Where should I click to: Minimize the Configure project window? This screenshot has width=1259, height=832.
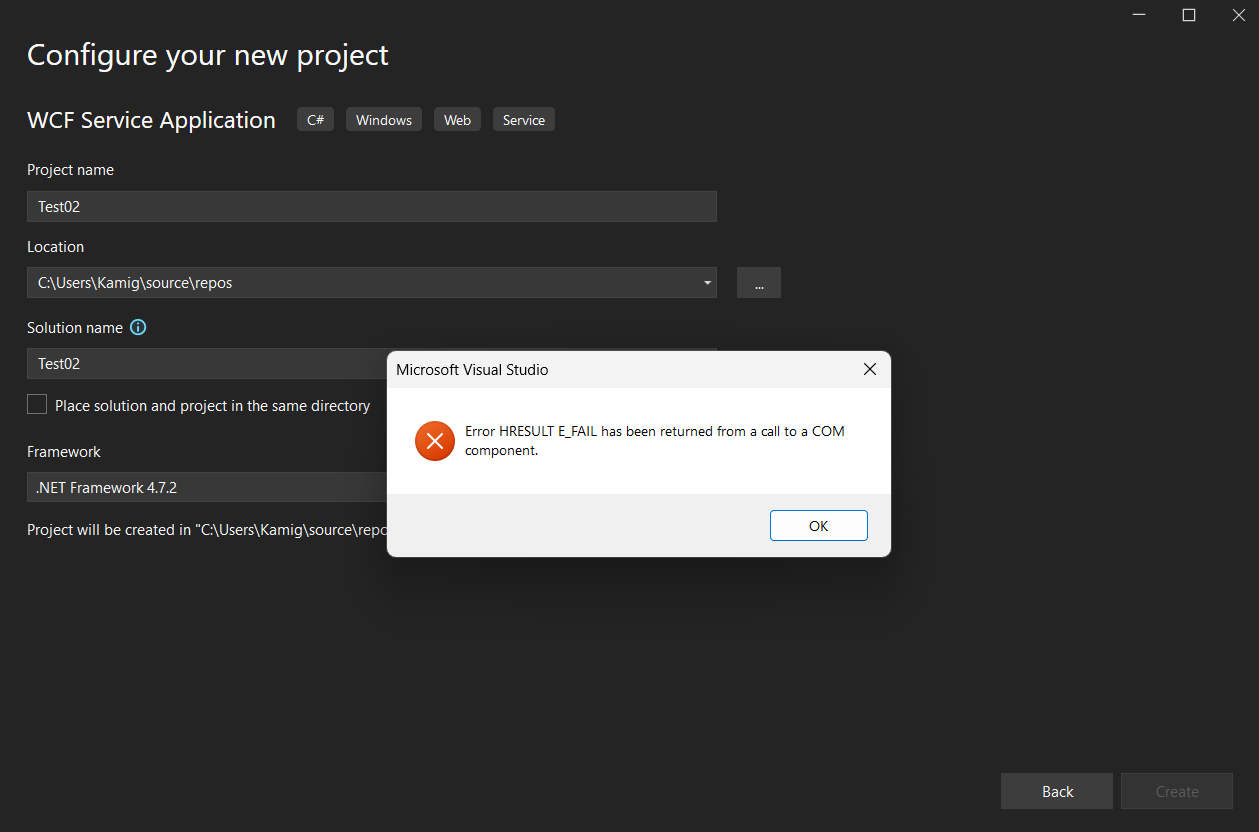(1139, 15)
